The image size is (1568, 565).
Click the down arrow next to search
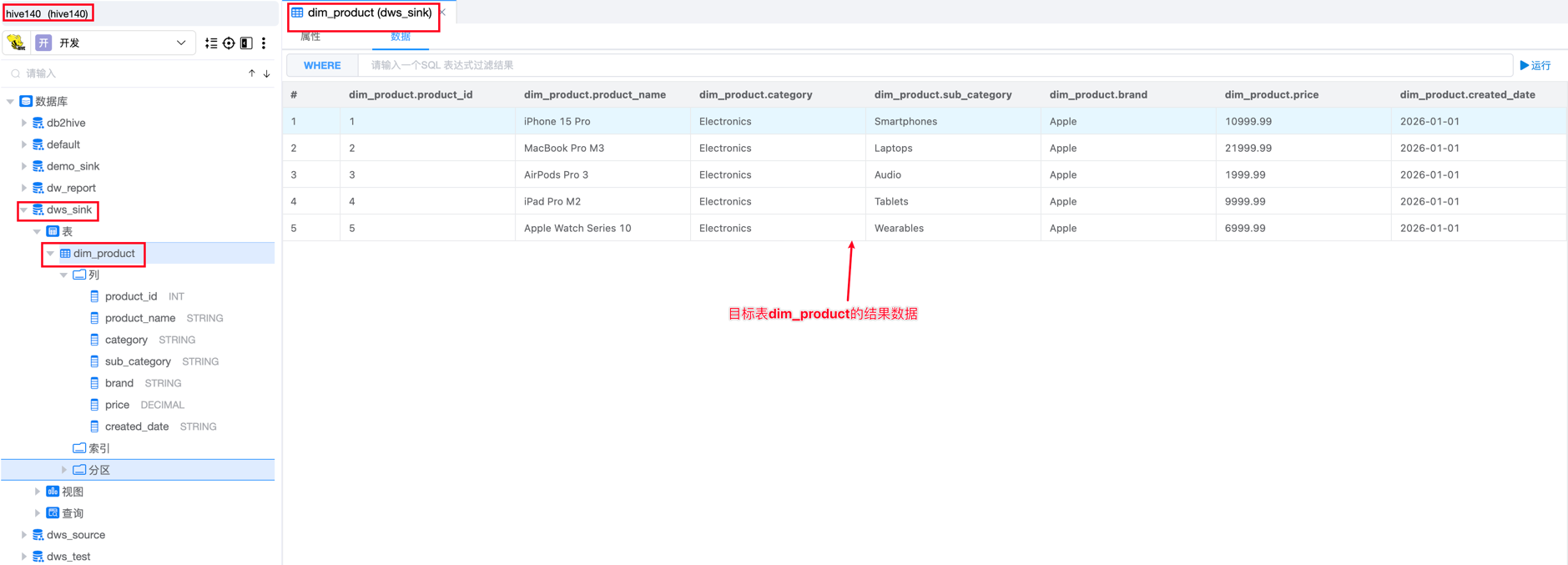click(267, 73)
